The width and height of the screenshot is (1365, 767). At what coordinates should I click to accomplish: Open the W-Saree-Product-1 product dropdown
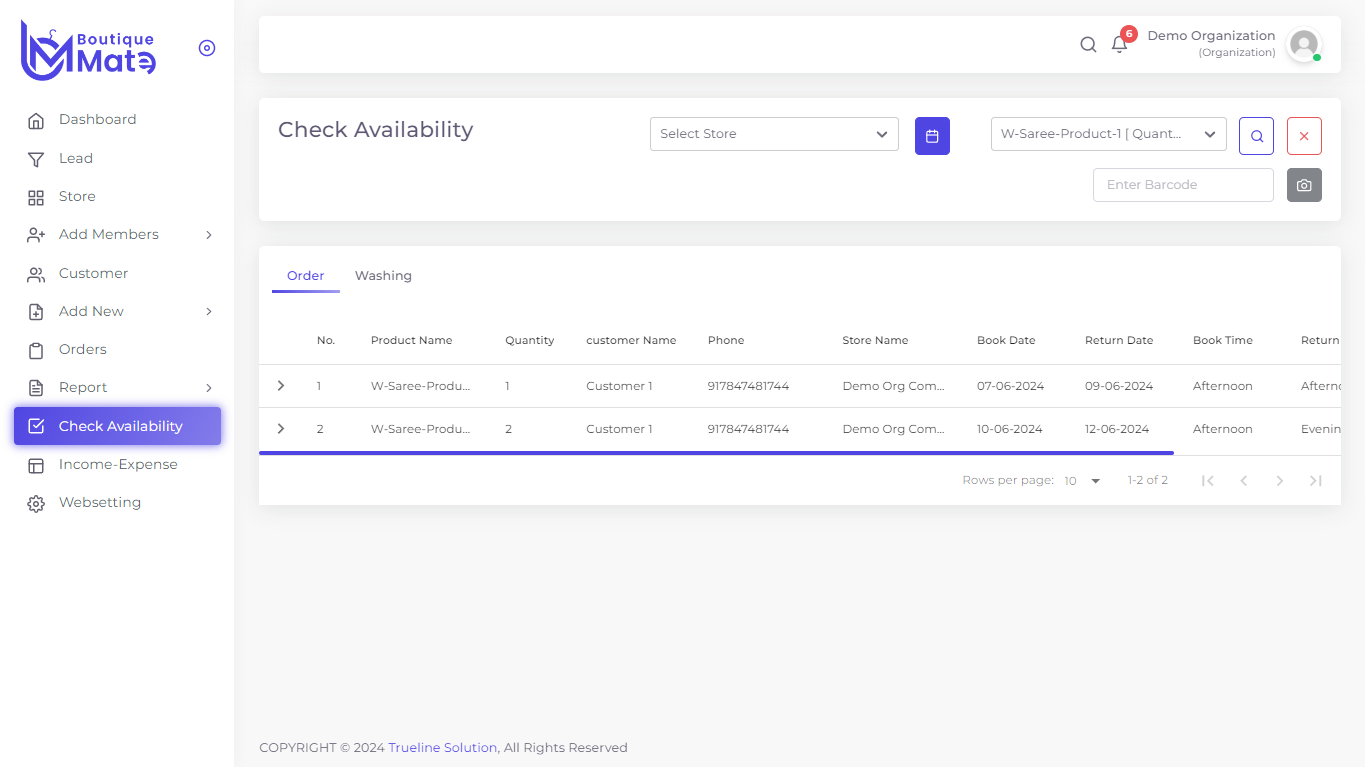click(x=1108, y=134)
